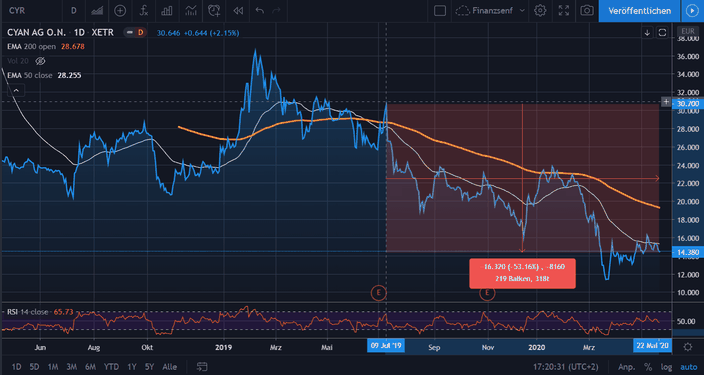The width and height of the screenshot is (704, 375).
Task: Toggle the percent scale
Action: click(x=648, y=367)
